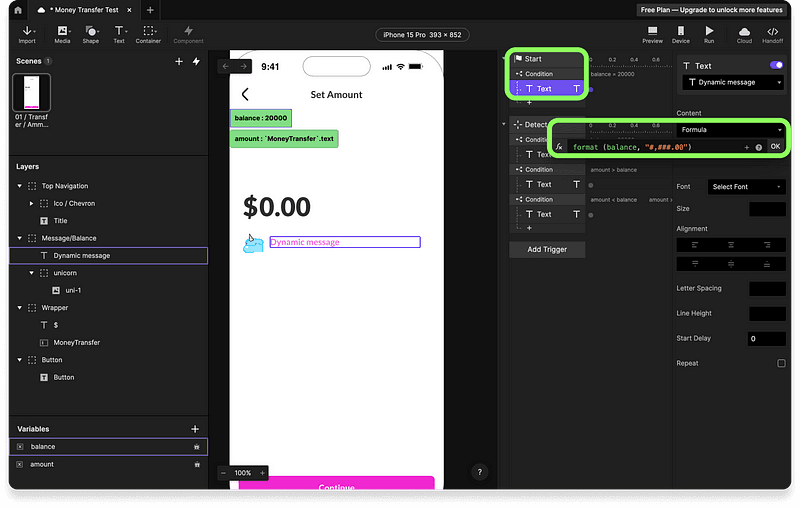Align text left

pos(694,245)
